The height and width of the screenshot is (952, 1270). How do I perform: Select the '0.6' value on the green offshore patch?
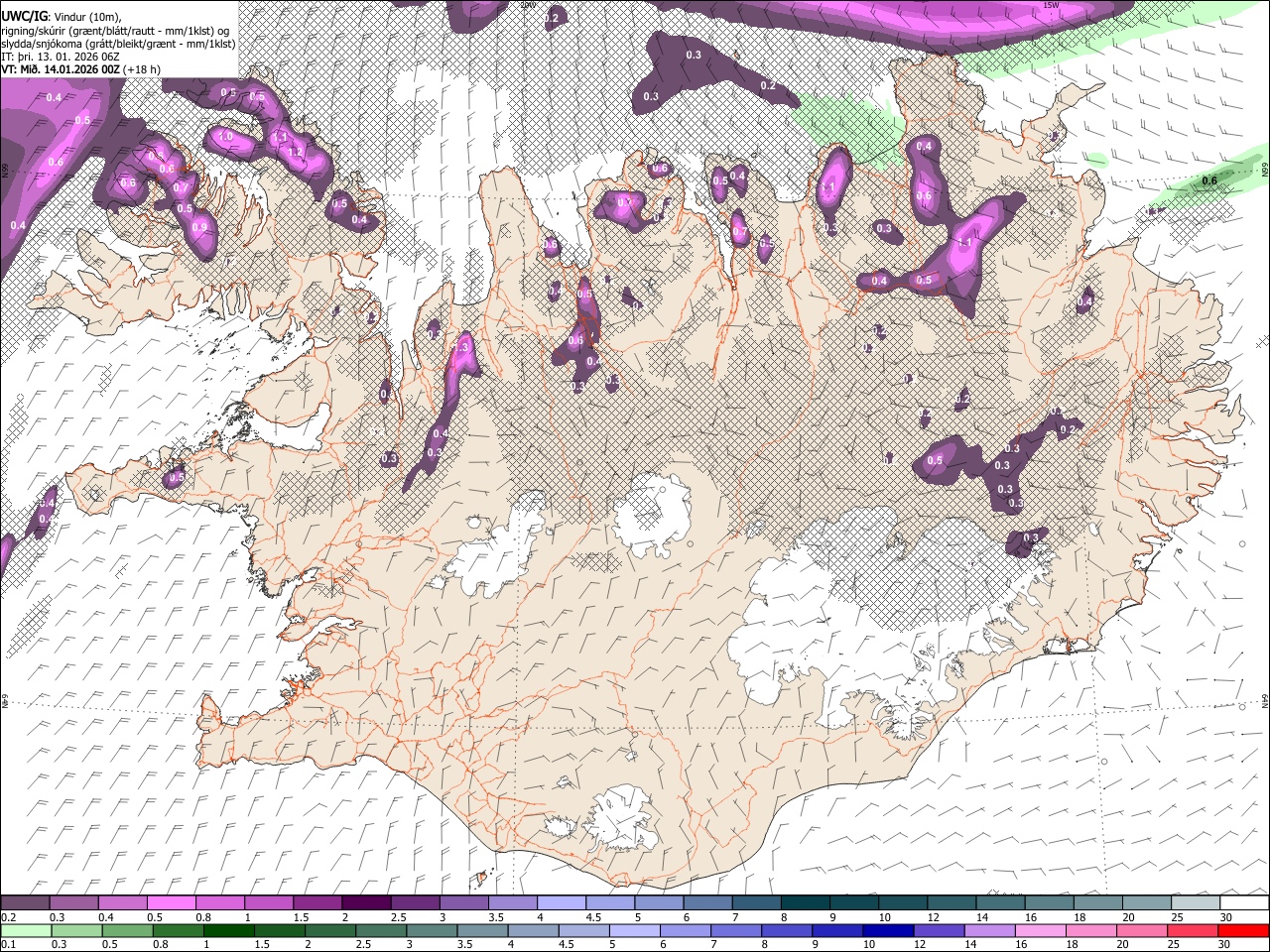coord(1209,180)
